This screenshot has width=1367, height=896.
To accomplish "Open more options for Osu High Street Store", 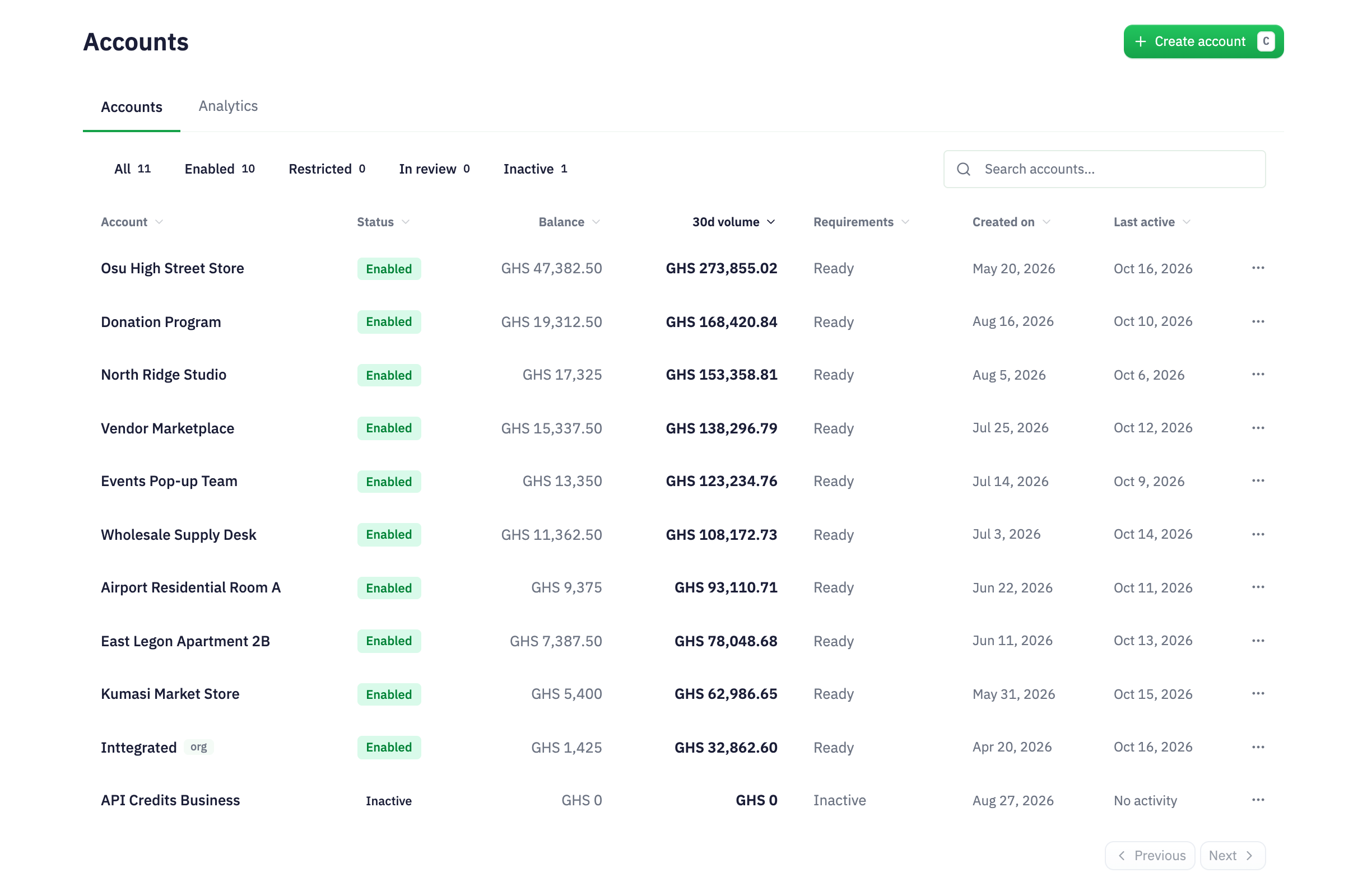I will [x=1258, y=268].
